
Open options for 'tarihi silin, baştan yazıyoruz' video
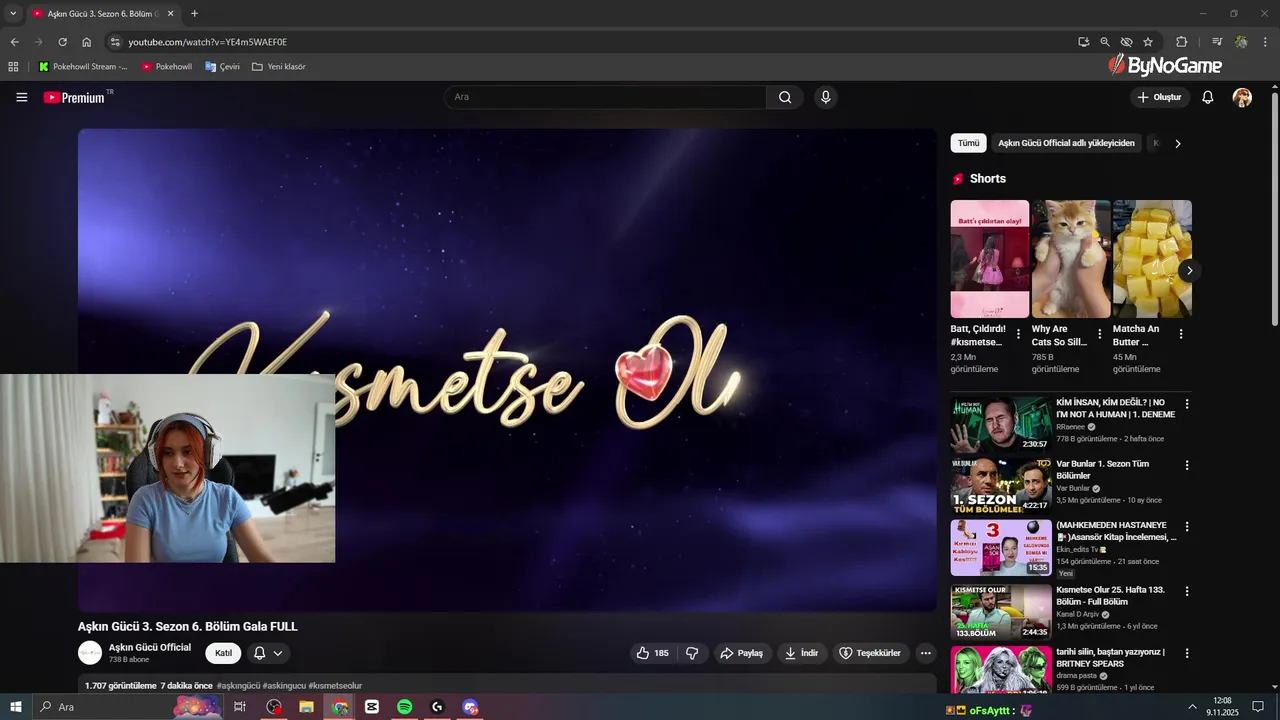[1187, 653]
